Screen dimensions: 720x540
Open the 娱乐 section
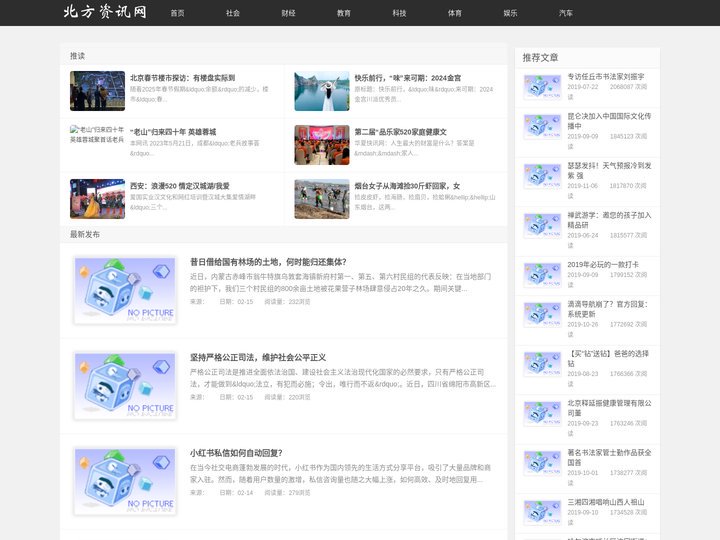(511, 13)
